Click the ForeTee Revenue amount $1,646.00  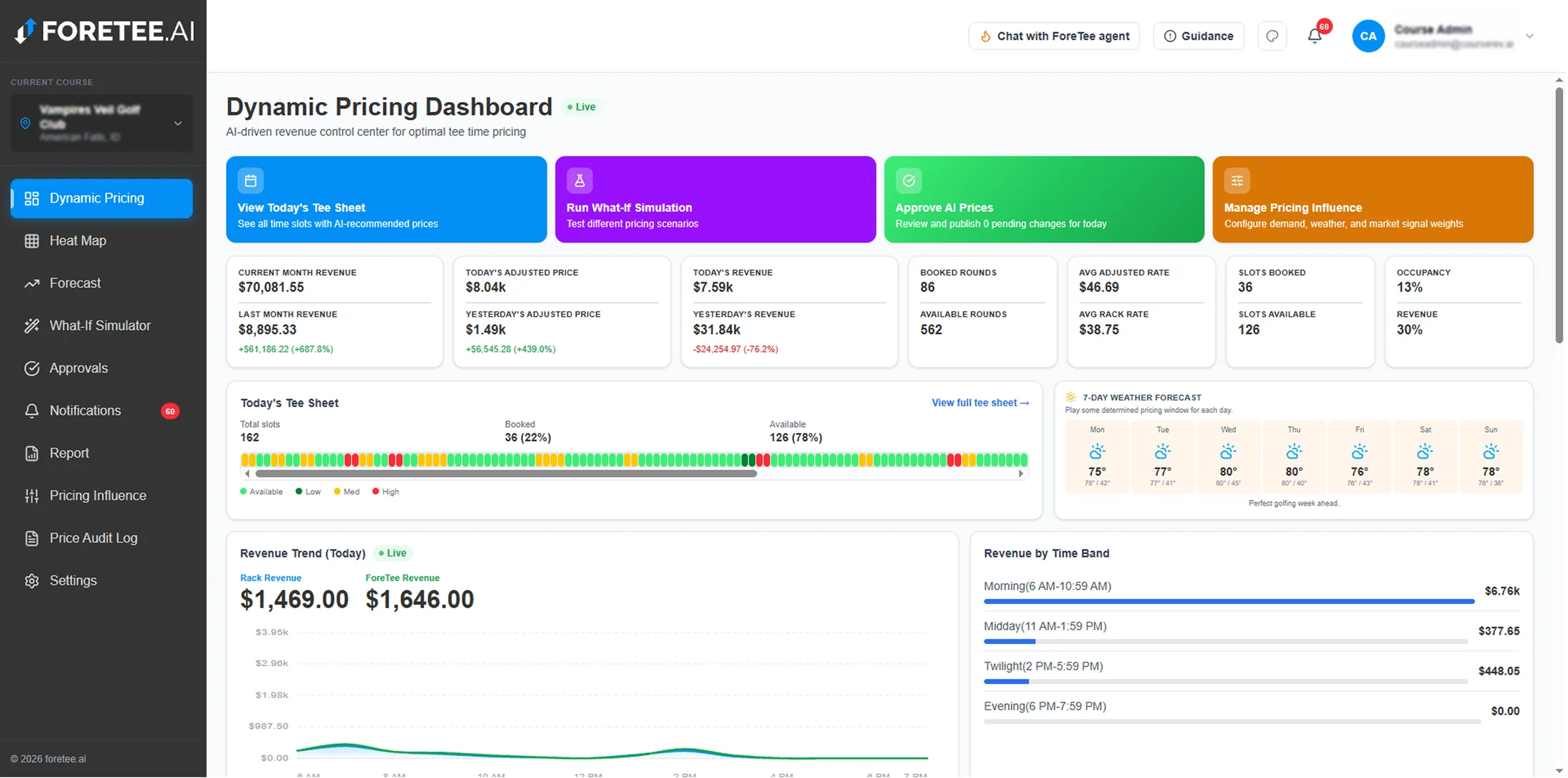(420, 600)
